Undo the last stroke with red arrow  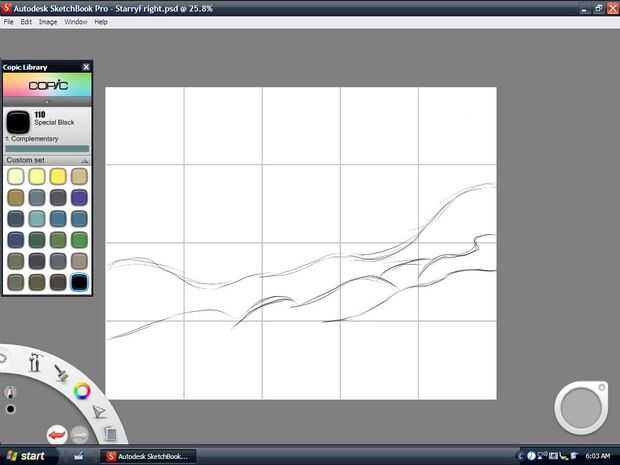tap(57, 435)
